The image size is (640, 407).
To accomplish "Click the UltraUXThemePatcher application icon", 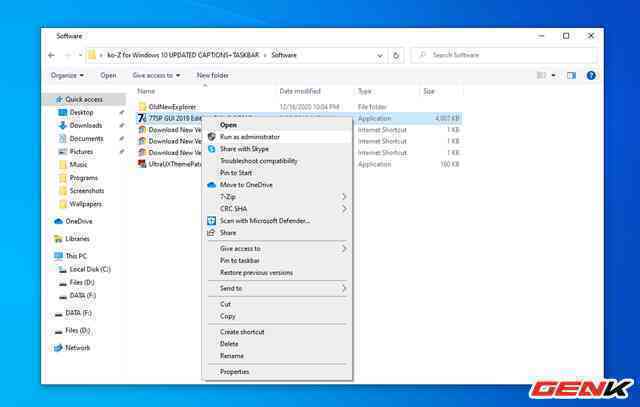I will coord(142,164).
